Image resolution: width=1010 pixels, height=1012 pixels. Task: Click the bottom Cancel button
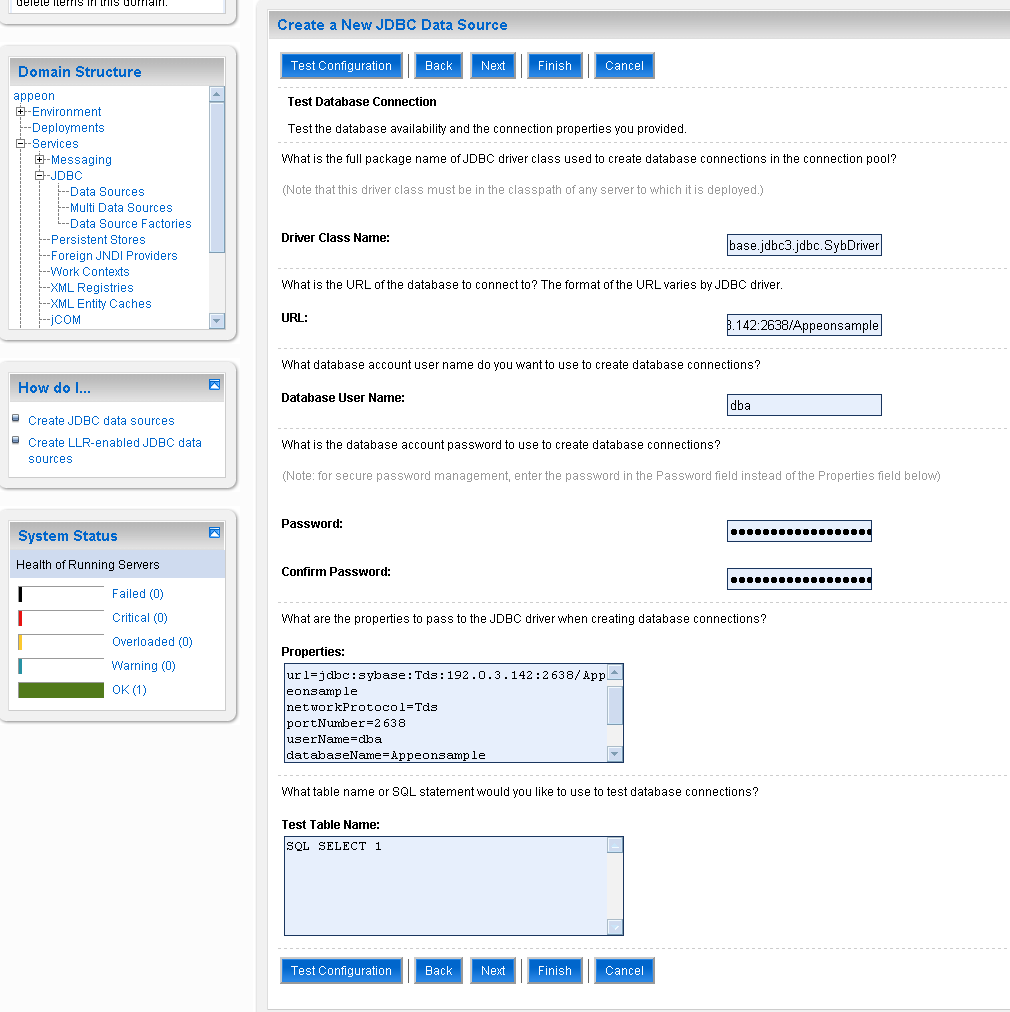coord(624,971)
